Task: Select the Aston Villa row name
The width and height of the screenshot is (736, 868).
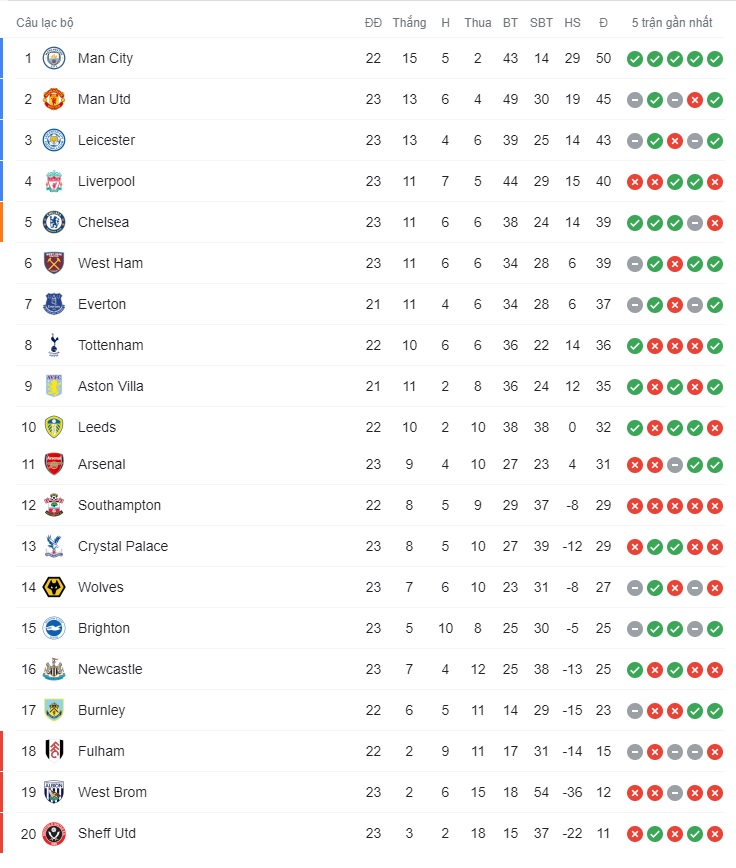Action: [111, 386]
